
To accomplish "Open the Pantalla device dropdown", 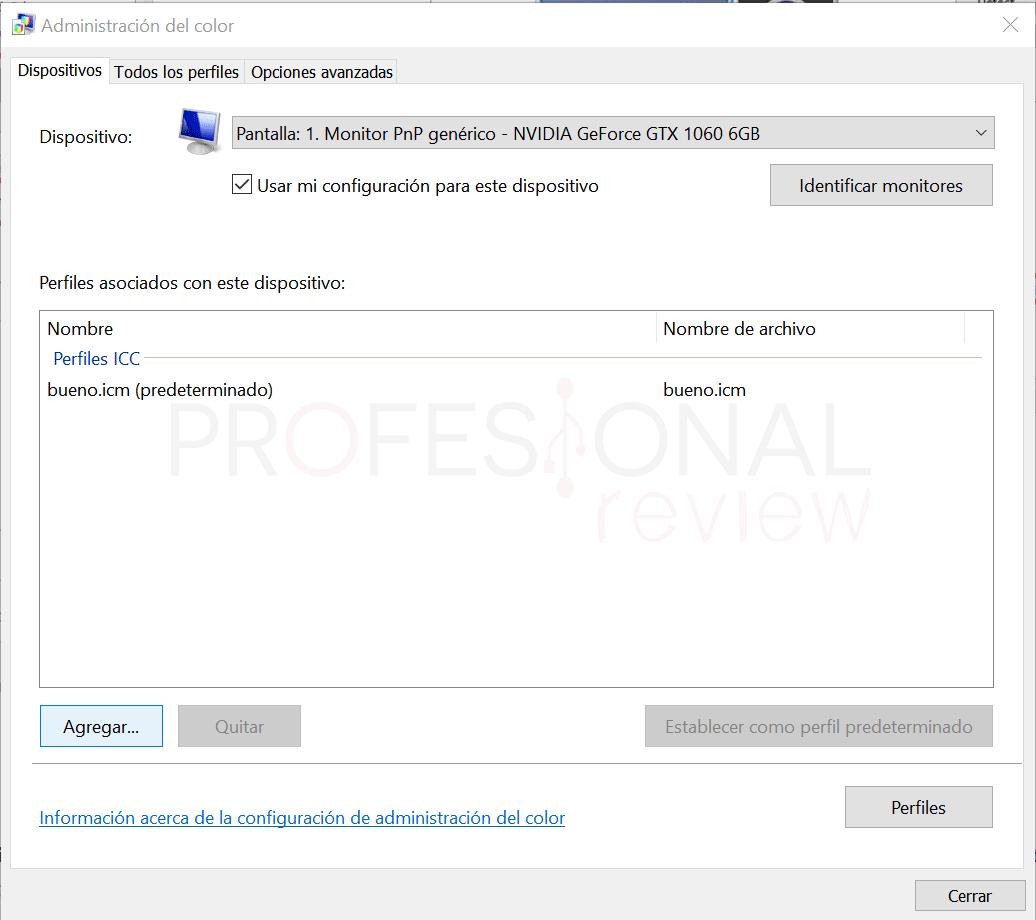I will [612, 133].
